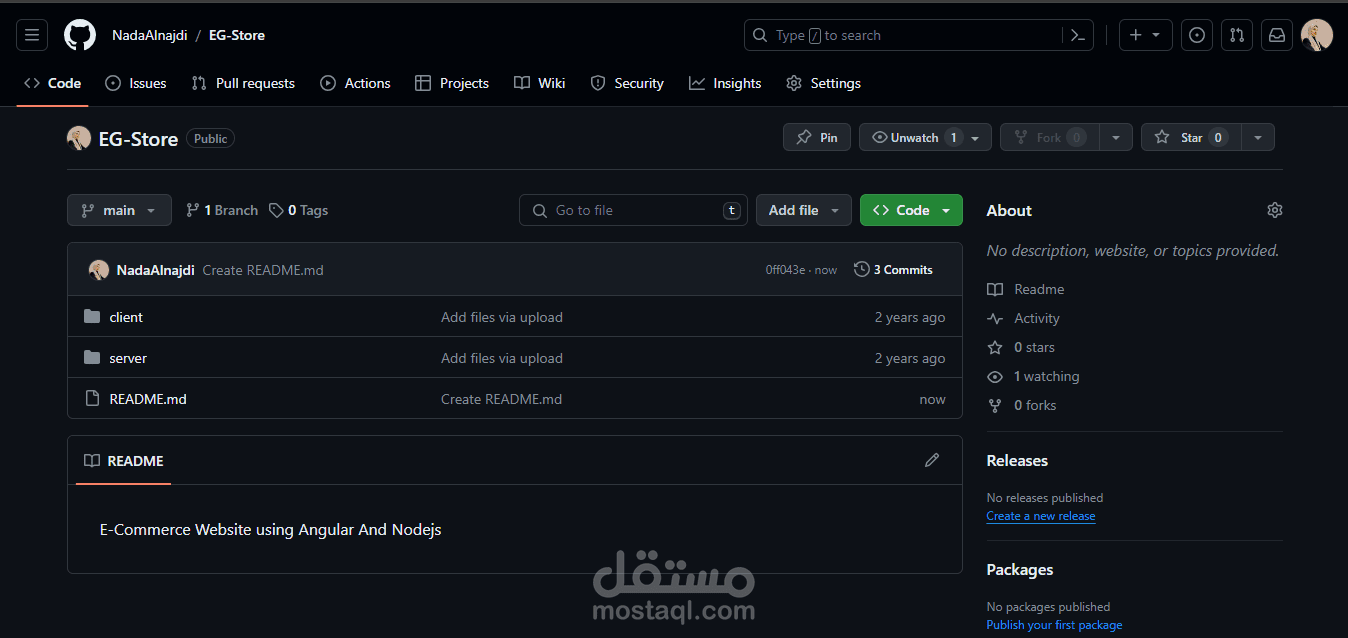Expand the Star lists caret

click(x=1258, y=137)
